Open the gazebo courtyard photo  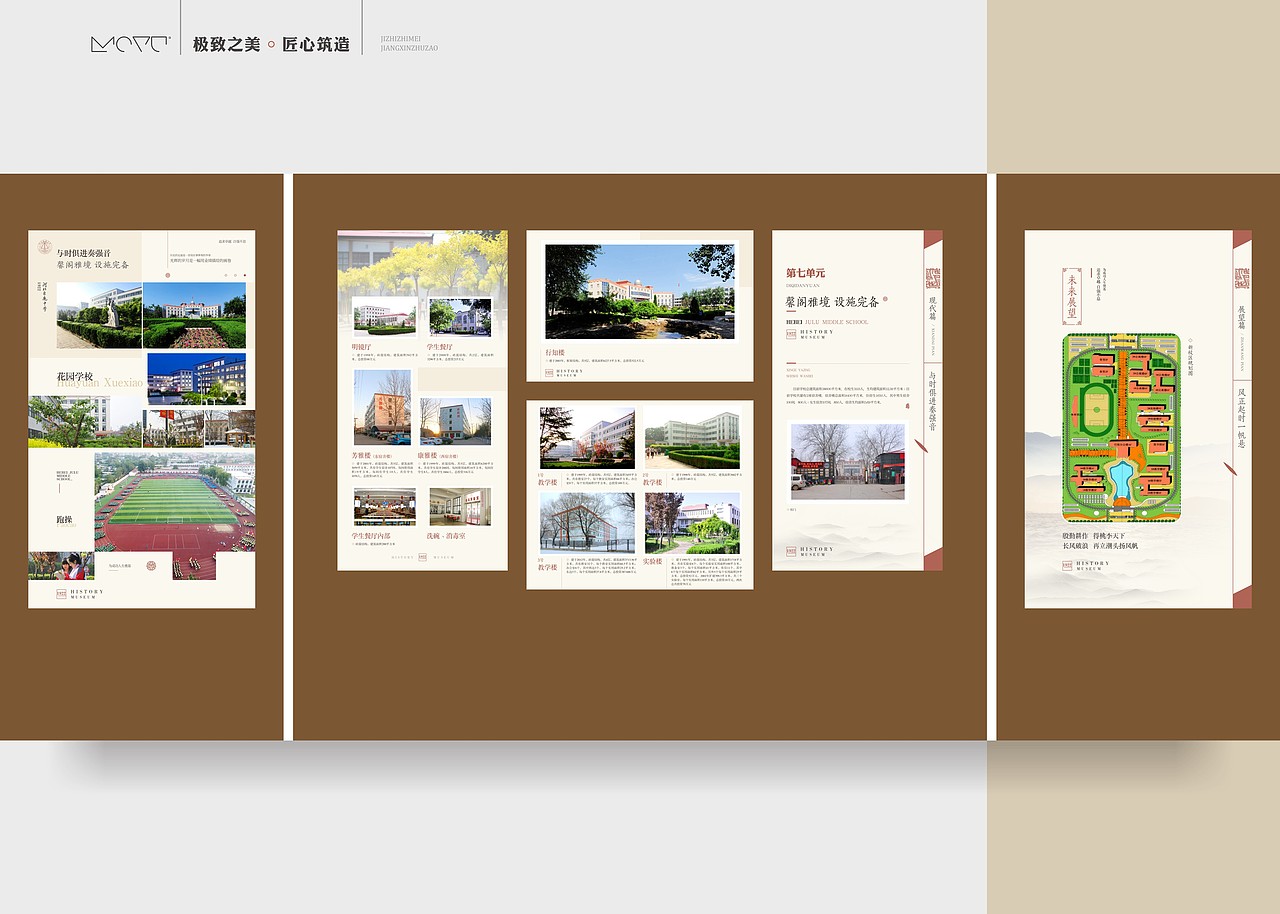coord(230,428)
